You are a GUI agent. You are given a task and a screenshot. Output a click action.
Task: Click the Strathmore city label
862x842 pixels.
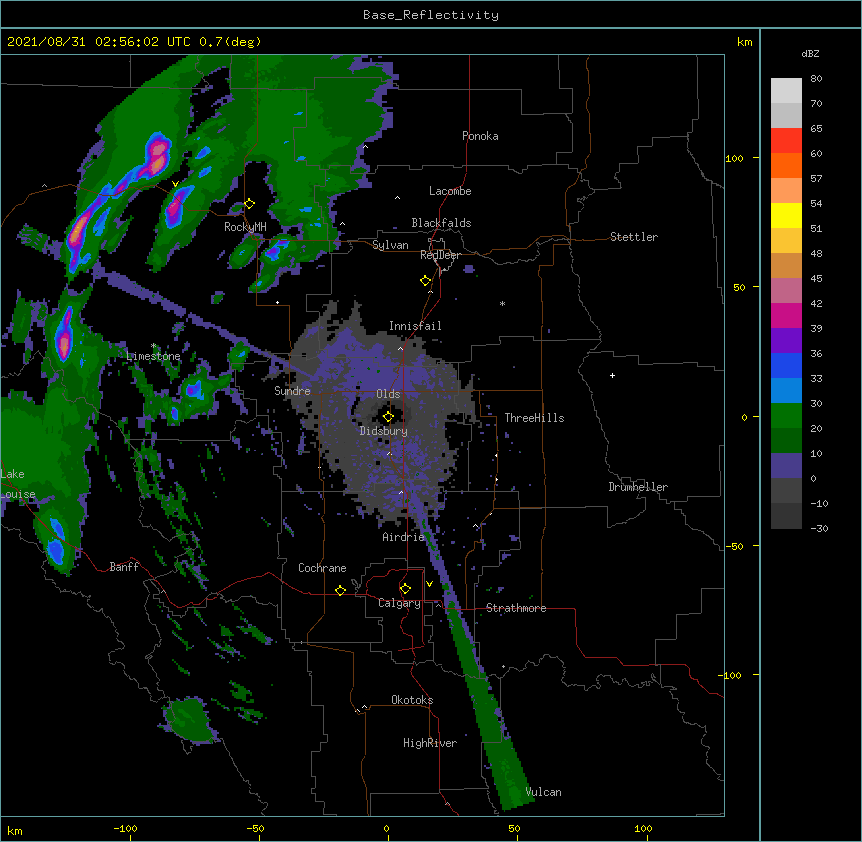point(516,608)
